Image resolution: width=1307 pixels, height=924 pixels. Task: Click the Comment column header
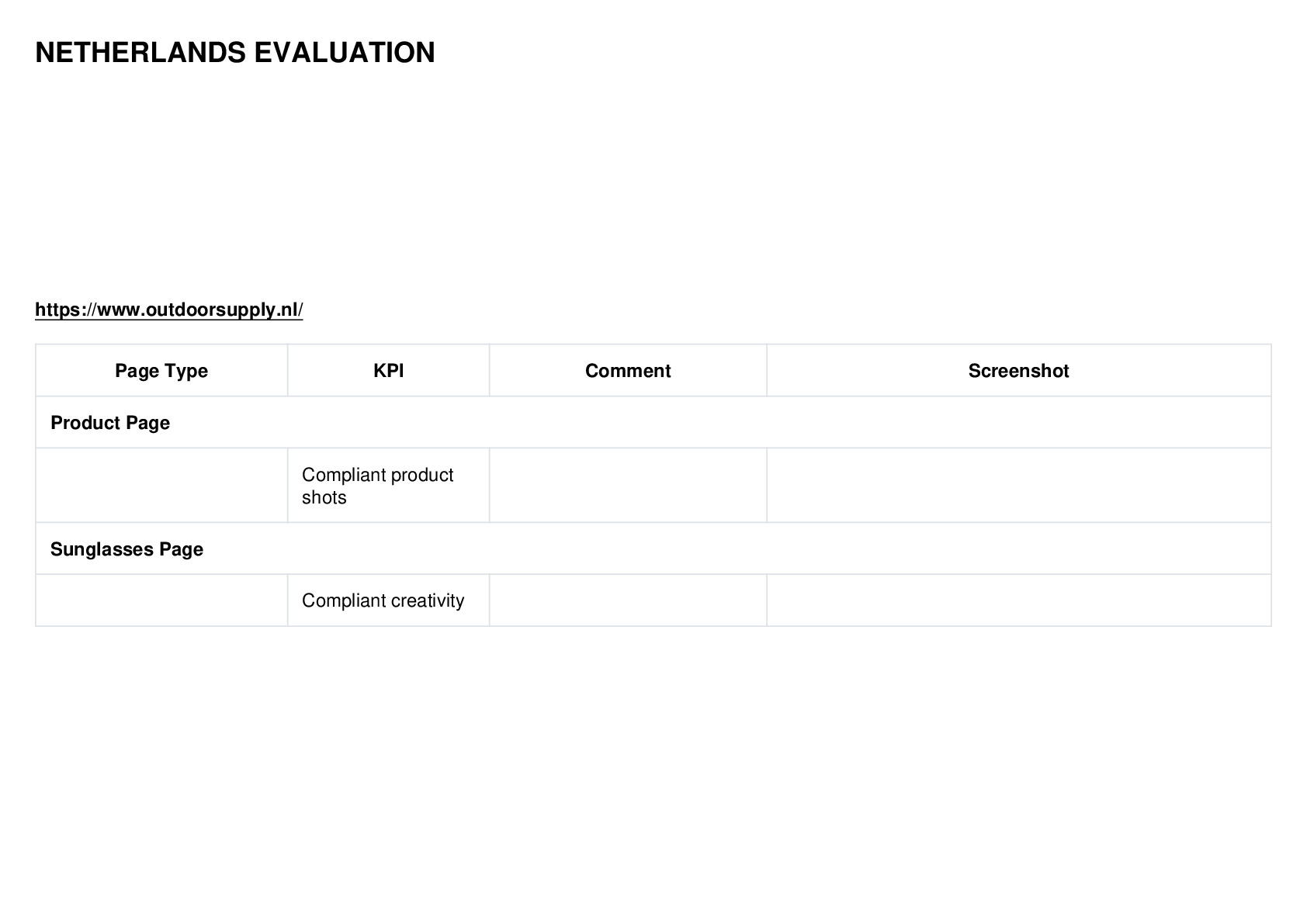[x=628, y=371]
